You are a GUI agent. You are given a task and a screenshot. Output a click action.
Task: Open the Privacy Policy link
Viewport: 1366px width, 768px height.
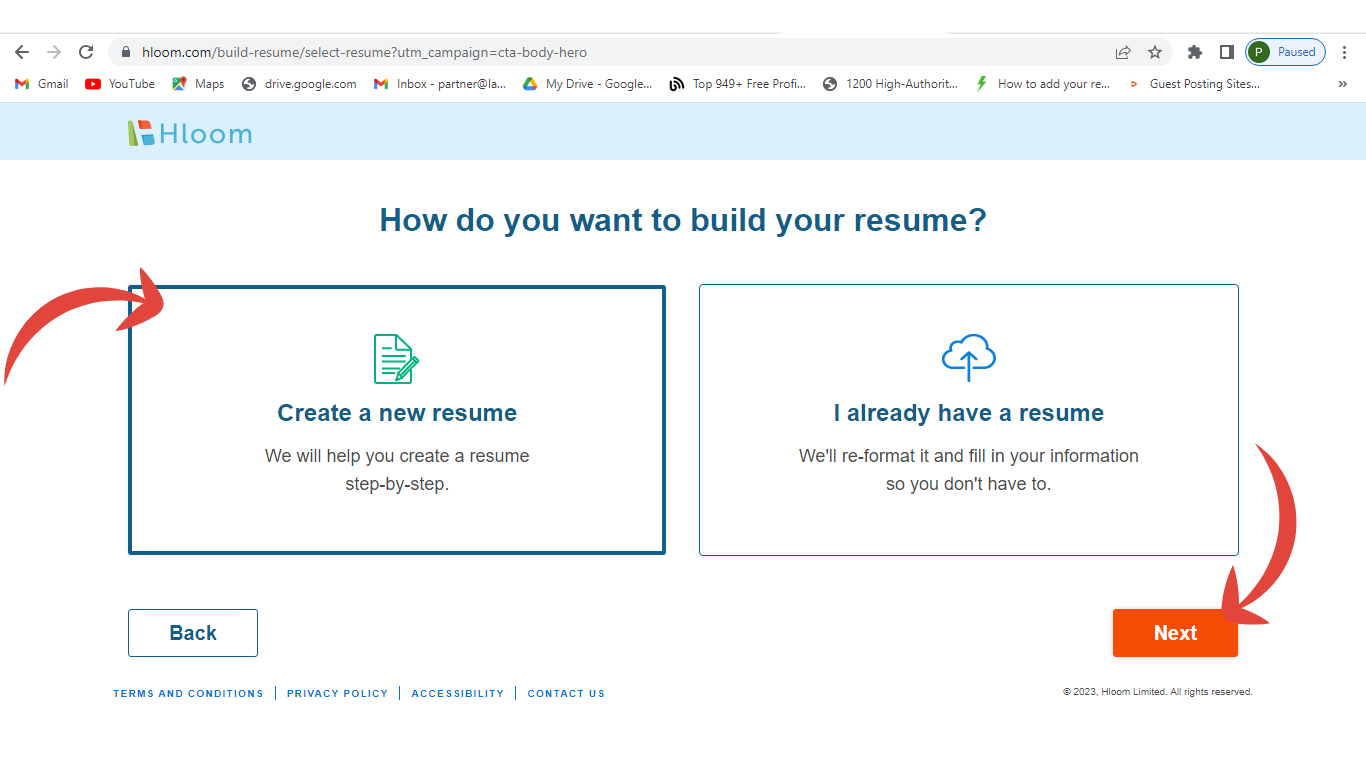(x=337, y=693)
